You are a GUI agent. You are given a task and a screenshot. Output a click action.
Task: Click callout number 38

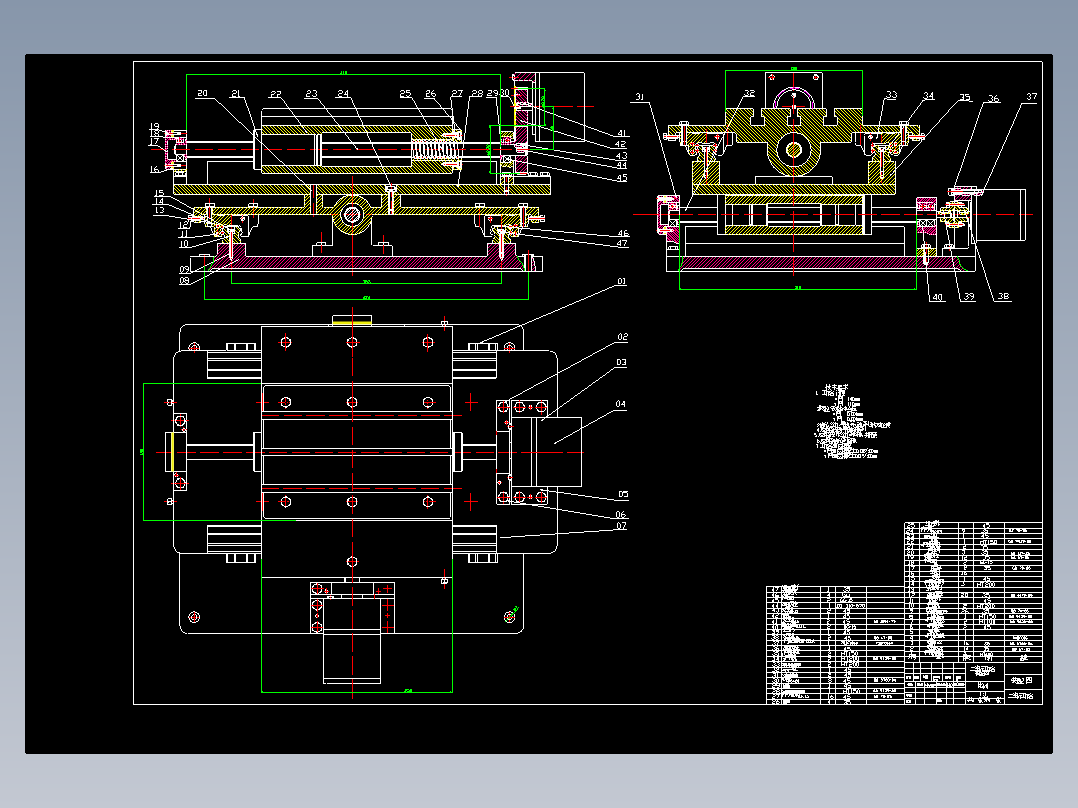(1003, 296)
